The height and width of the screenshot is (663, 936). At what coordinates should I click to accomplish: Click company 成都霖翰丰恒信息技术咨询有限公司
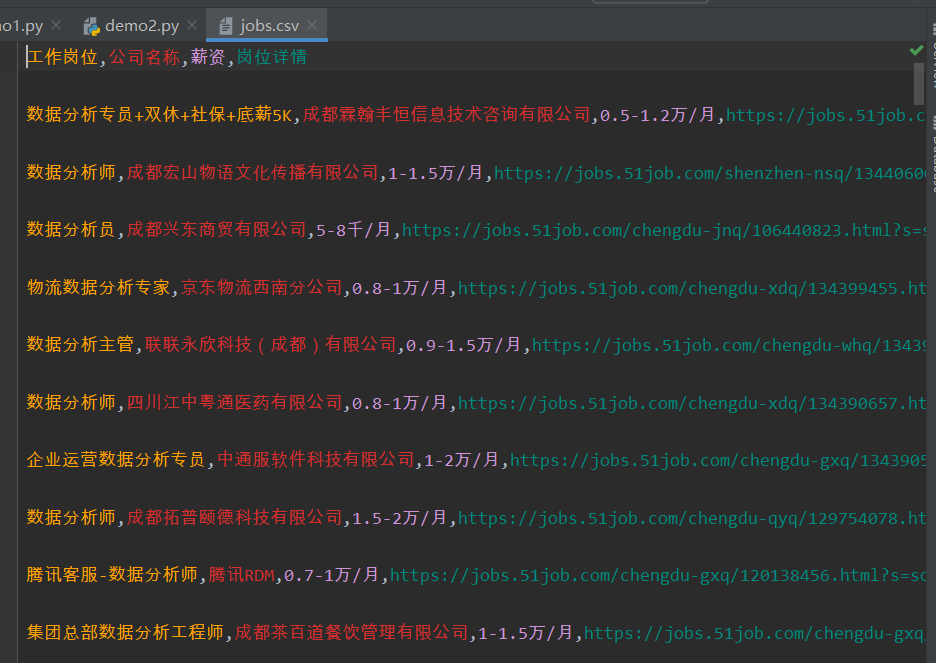pyautogui.click(x=447, y=115)
